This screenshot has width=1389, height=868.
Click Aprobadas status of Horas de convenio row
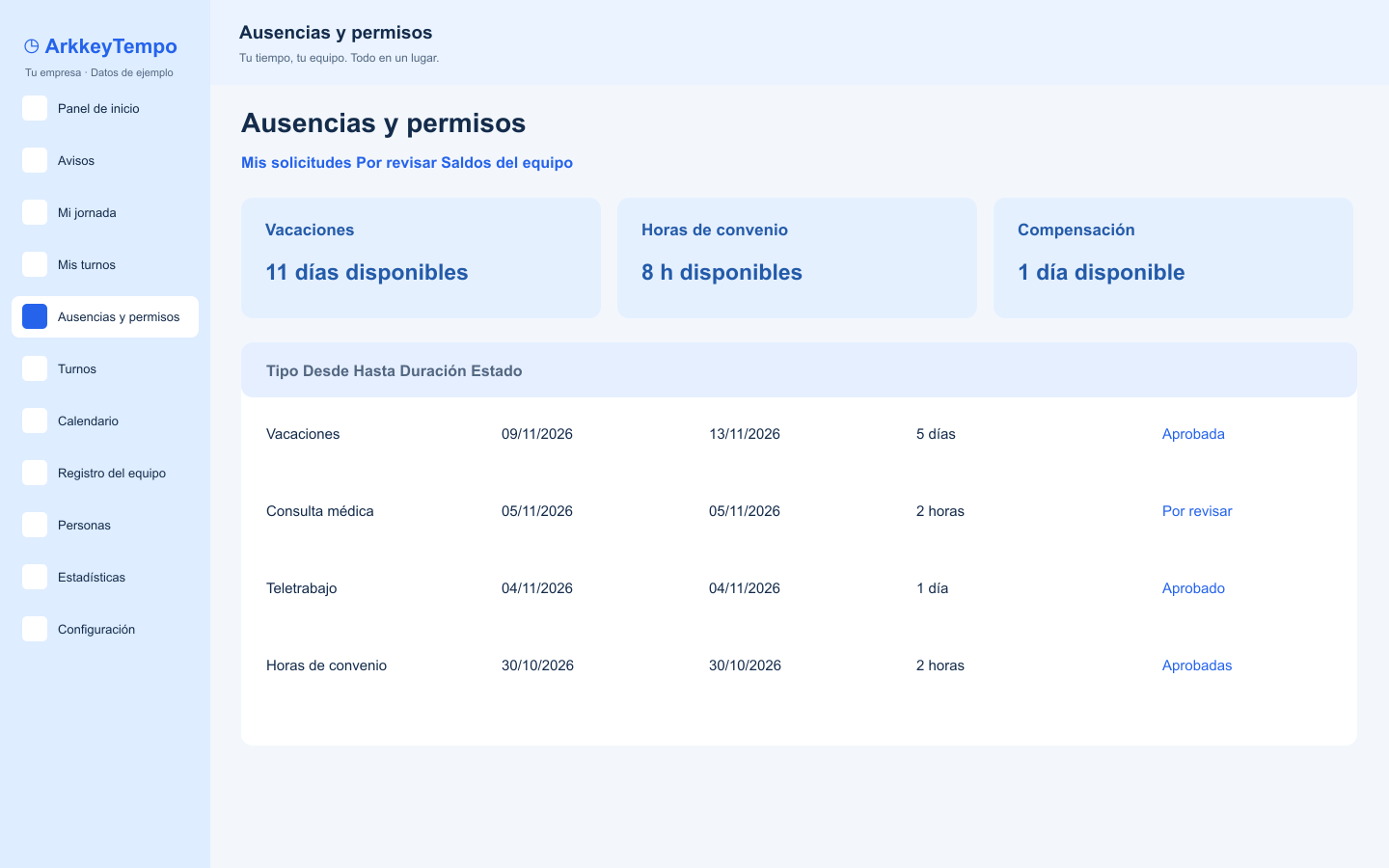coord(1197,665)
